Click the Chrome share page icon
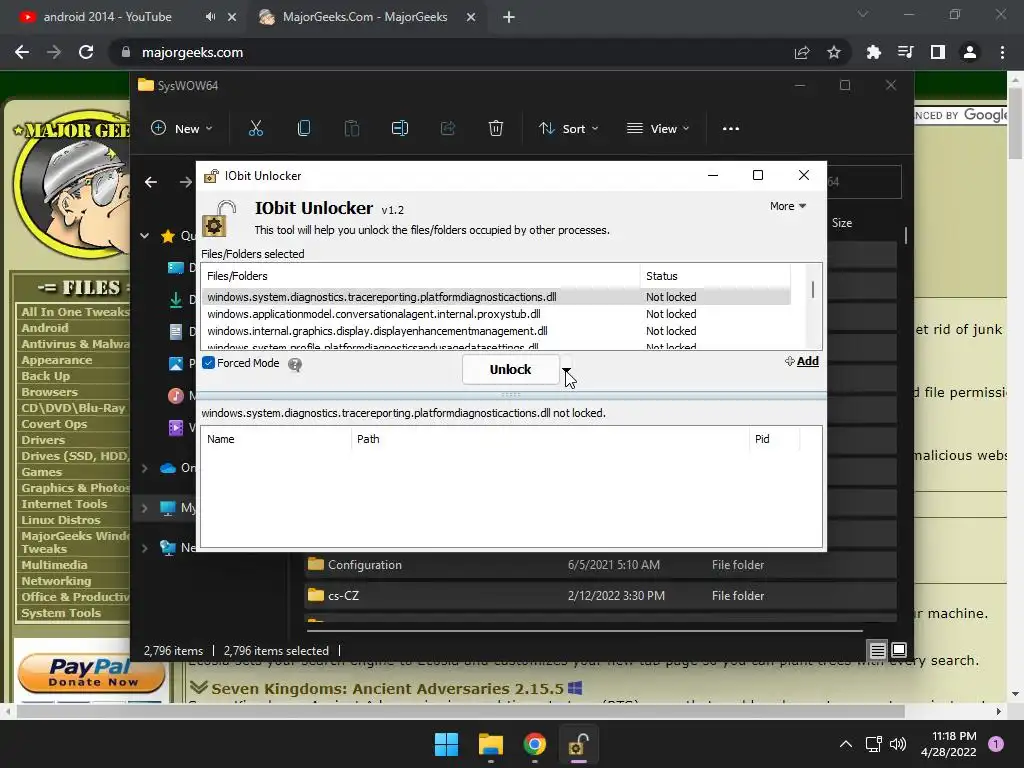Viewport: 1024px width, 768px height. click(x=802, y=52)
